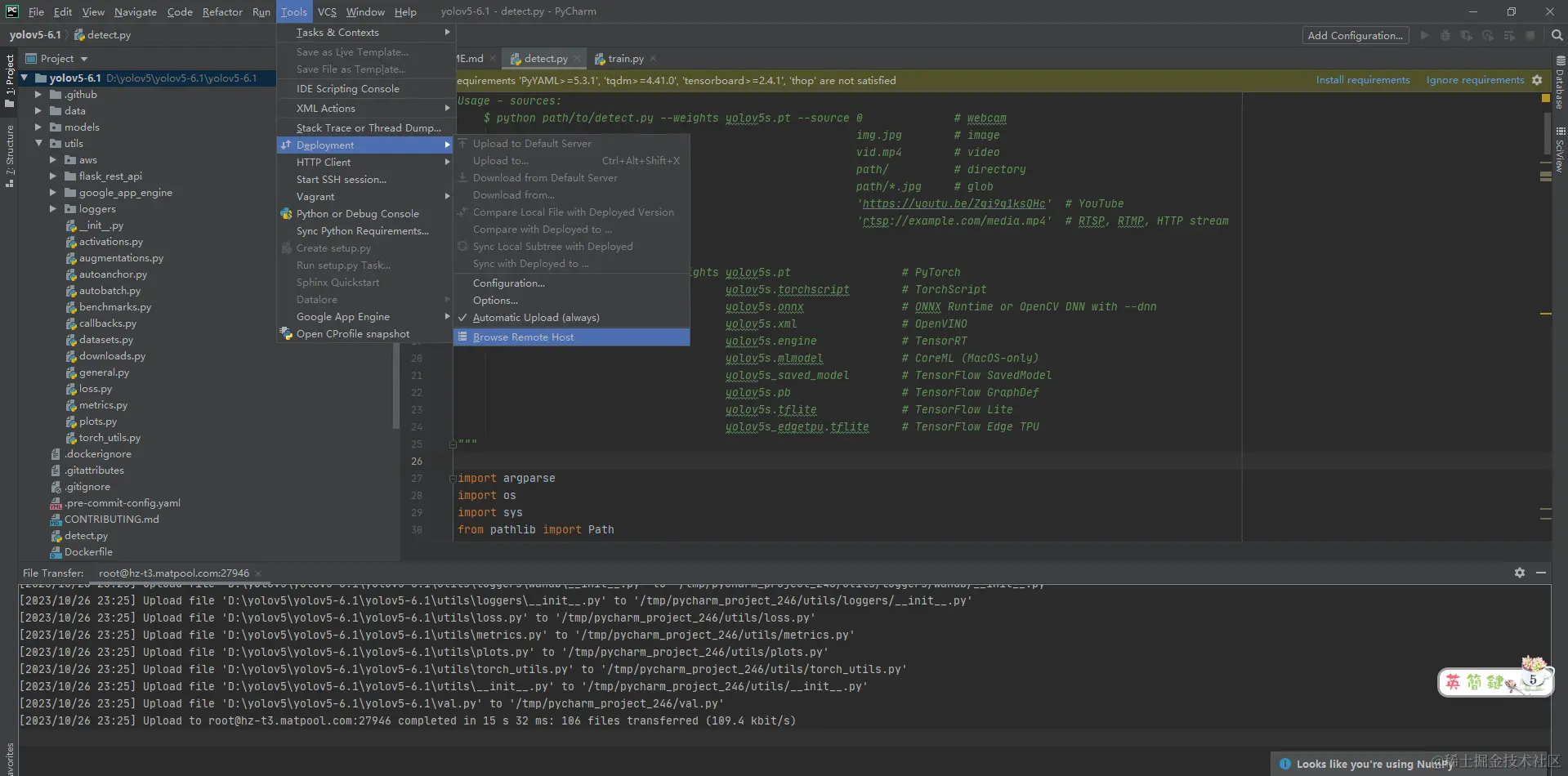
Task: Click Install requirements link
Action: pos(1362,80)
